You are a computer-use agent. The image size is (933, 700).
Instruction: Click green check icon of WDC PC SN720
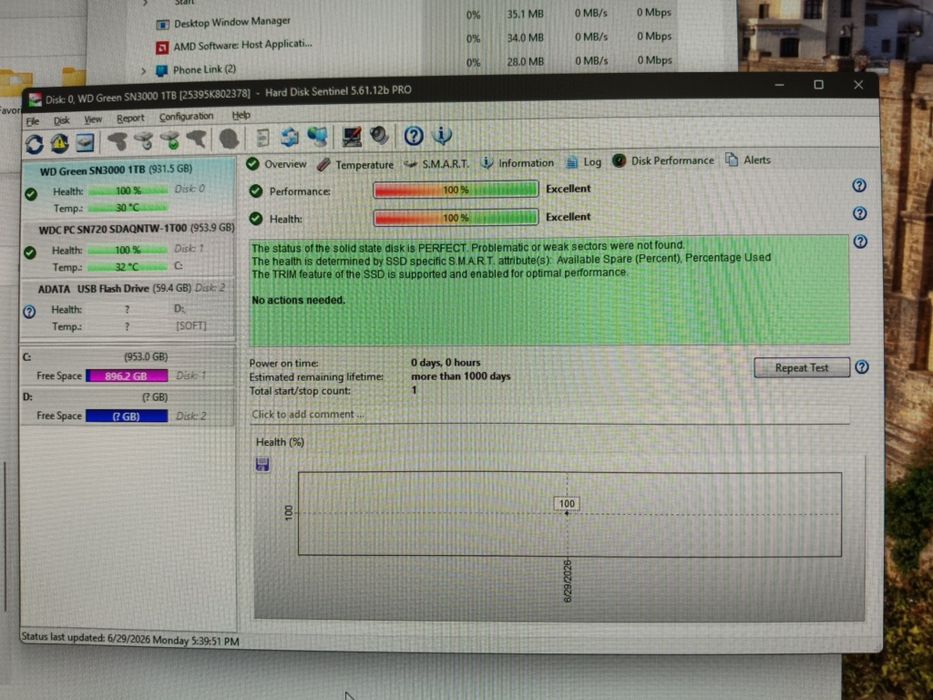click(x=30, y=252)
